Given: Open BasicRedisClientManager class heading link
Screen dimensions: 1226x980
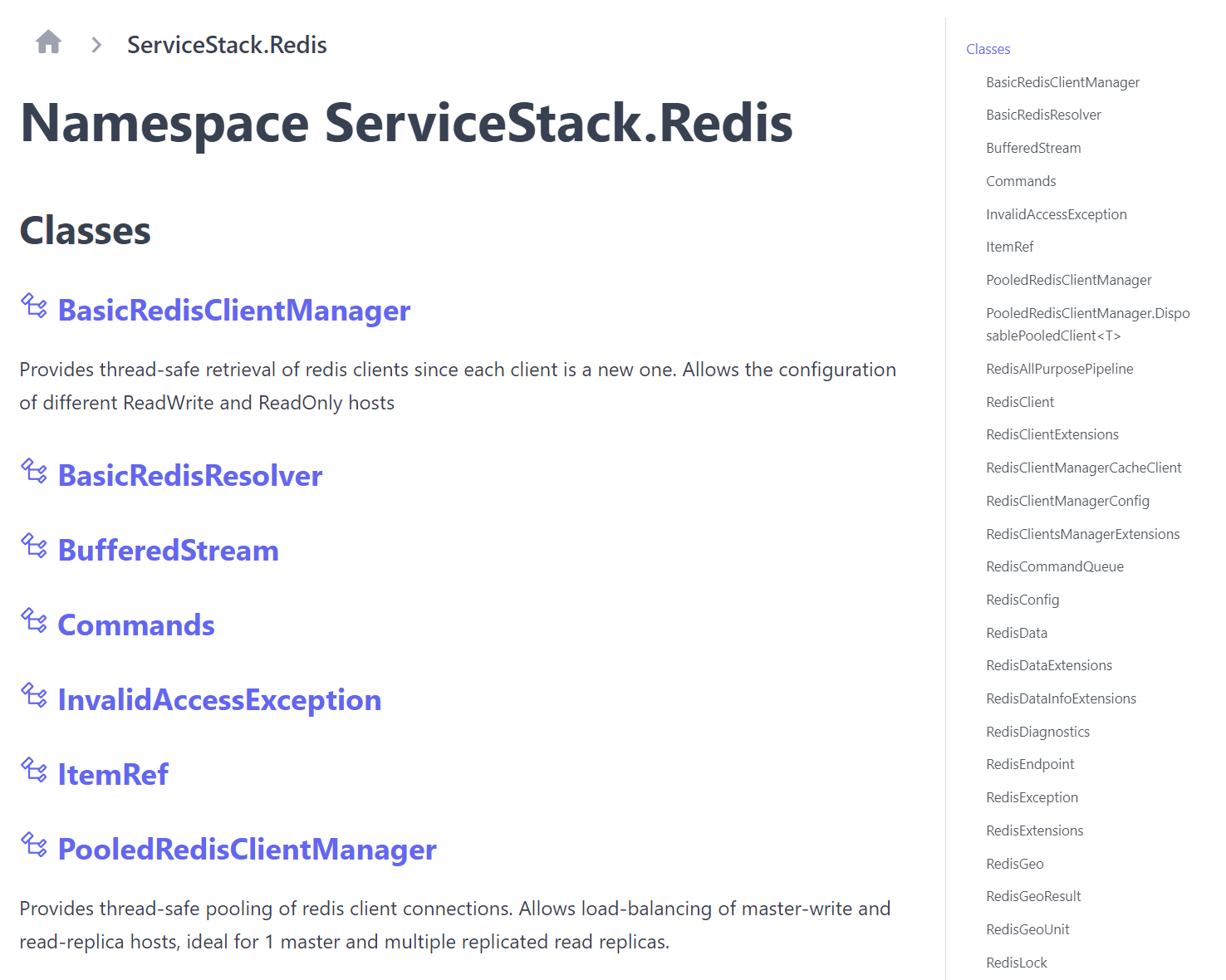Looking at the screenshot, I should (234, 311).
